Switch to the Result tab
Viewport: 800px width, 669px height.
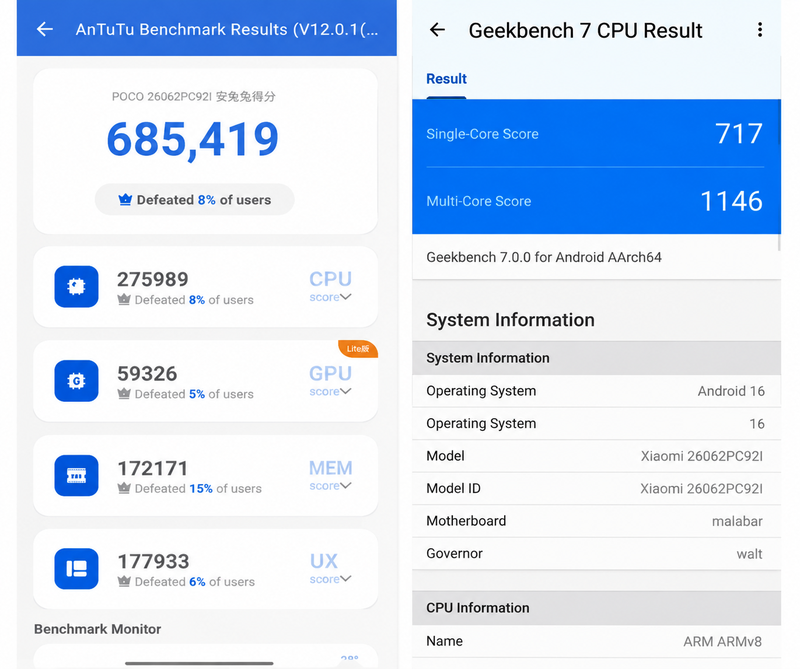coord(446,79)
